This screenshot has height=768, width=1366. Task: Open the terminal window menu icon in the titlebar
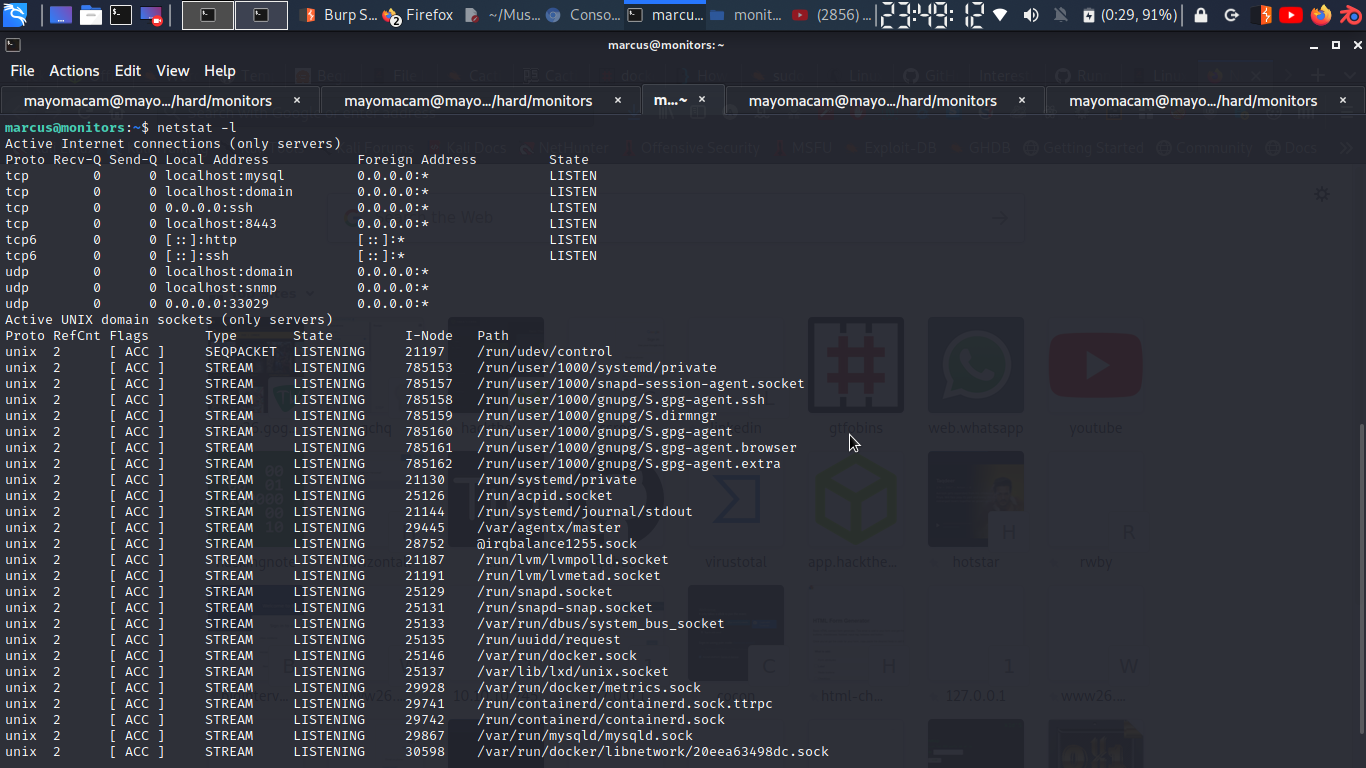(x=11, y=45)
